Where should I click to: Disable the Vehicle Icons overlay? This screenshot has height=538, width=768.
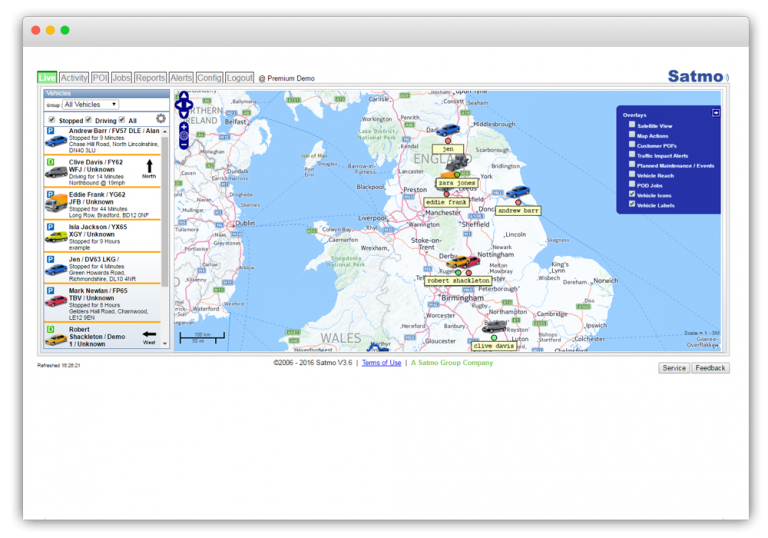tap(632, 194)
